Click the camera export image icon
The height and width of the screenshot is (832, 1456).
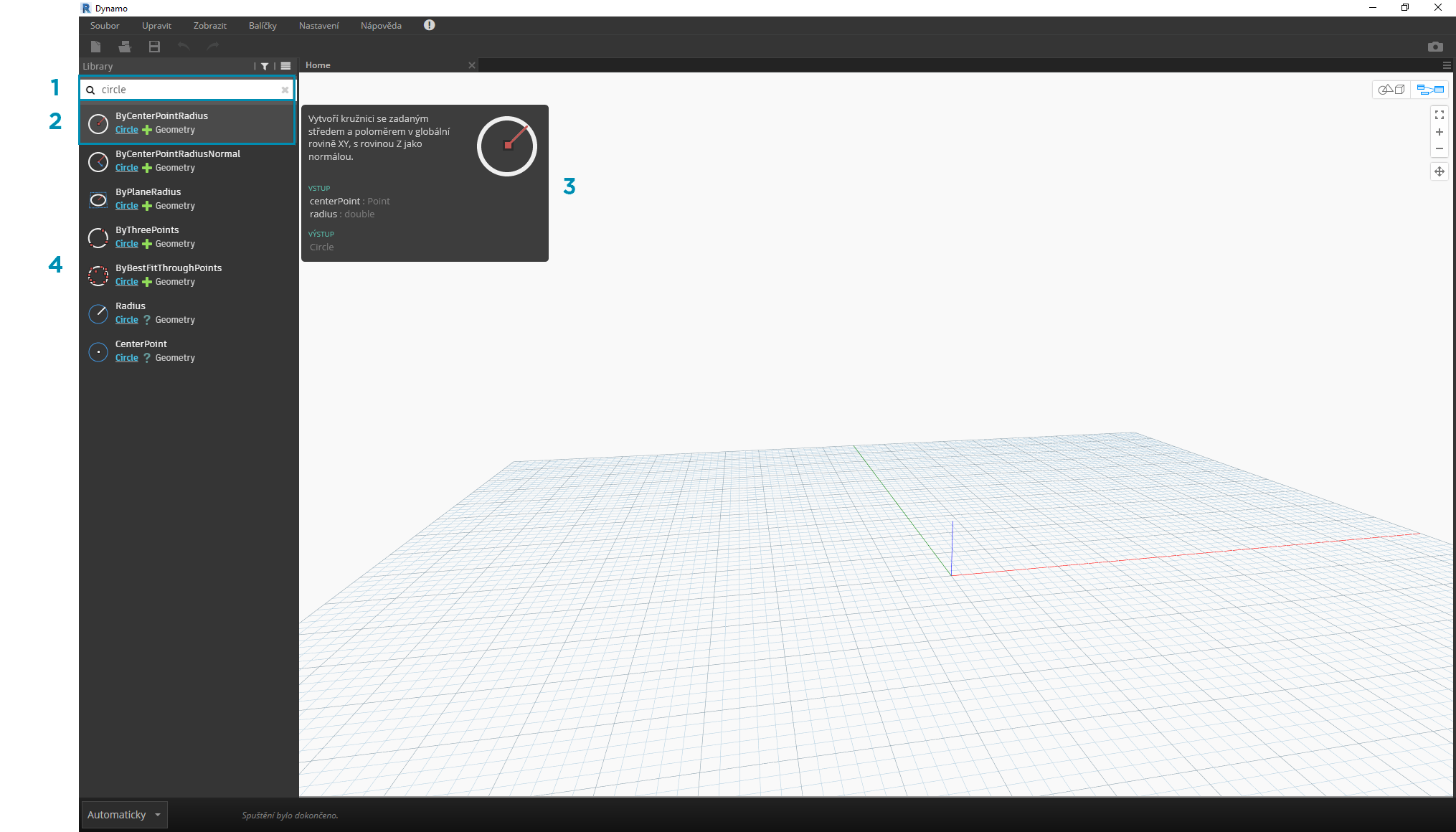click(1435, 47)
